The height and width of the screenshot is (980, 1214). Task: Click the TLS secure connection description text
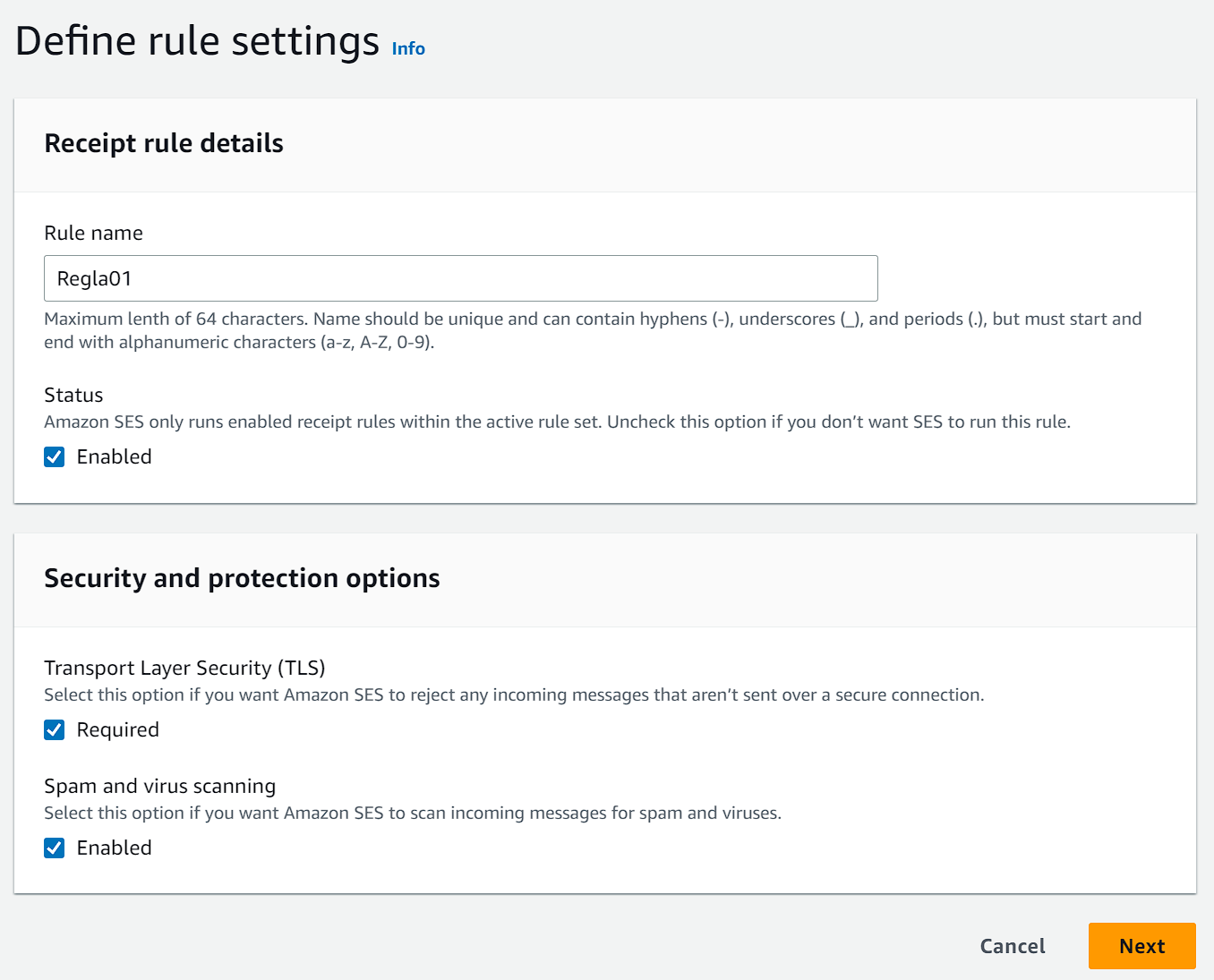click(x=513, y=695)
